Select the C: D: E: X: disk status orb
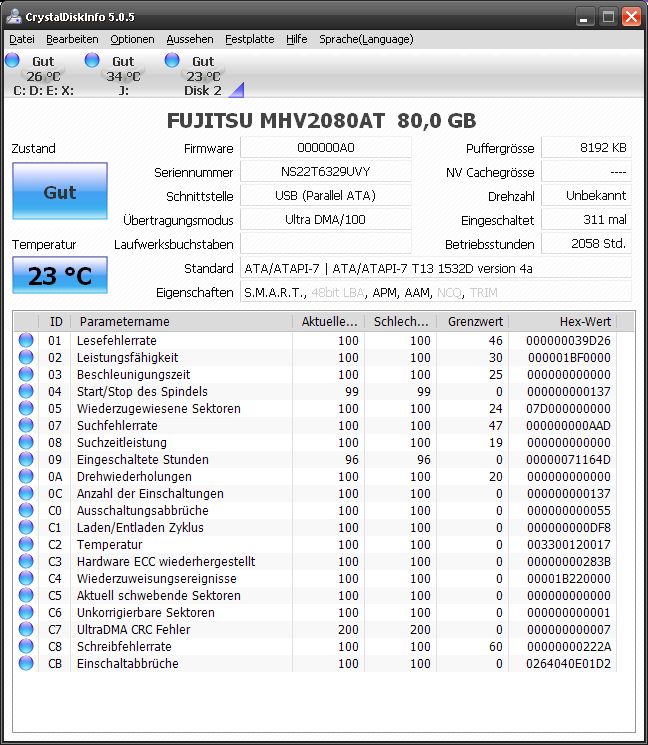The image size is (648, 745). click(x=12, y=60)
